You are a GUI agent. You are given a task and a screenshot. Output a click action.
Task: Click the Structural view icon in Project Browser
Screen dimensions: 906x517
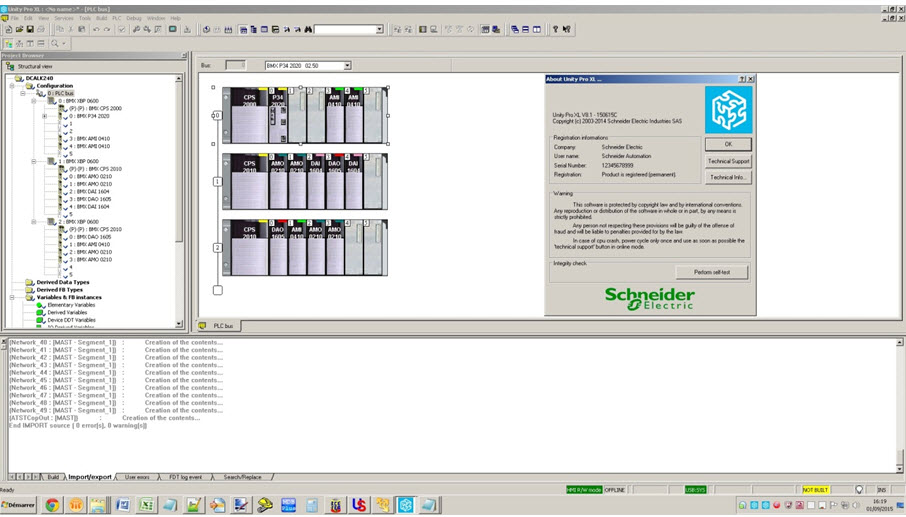click(x=10, y=66)
